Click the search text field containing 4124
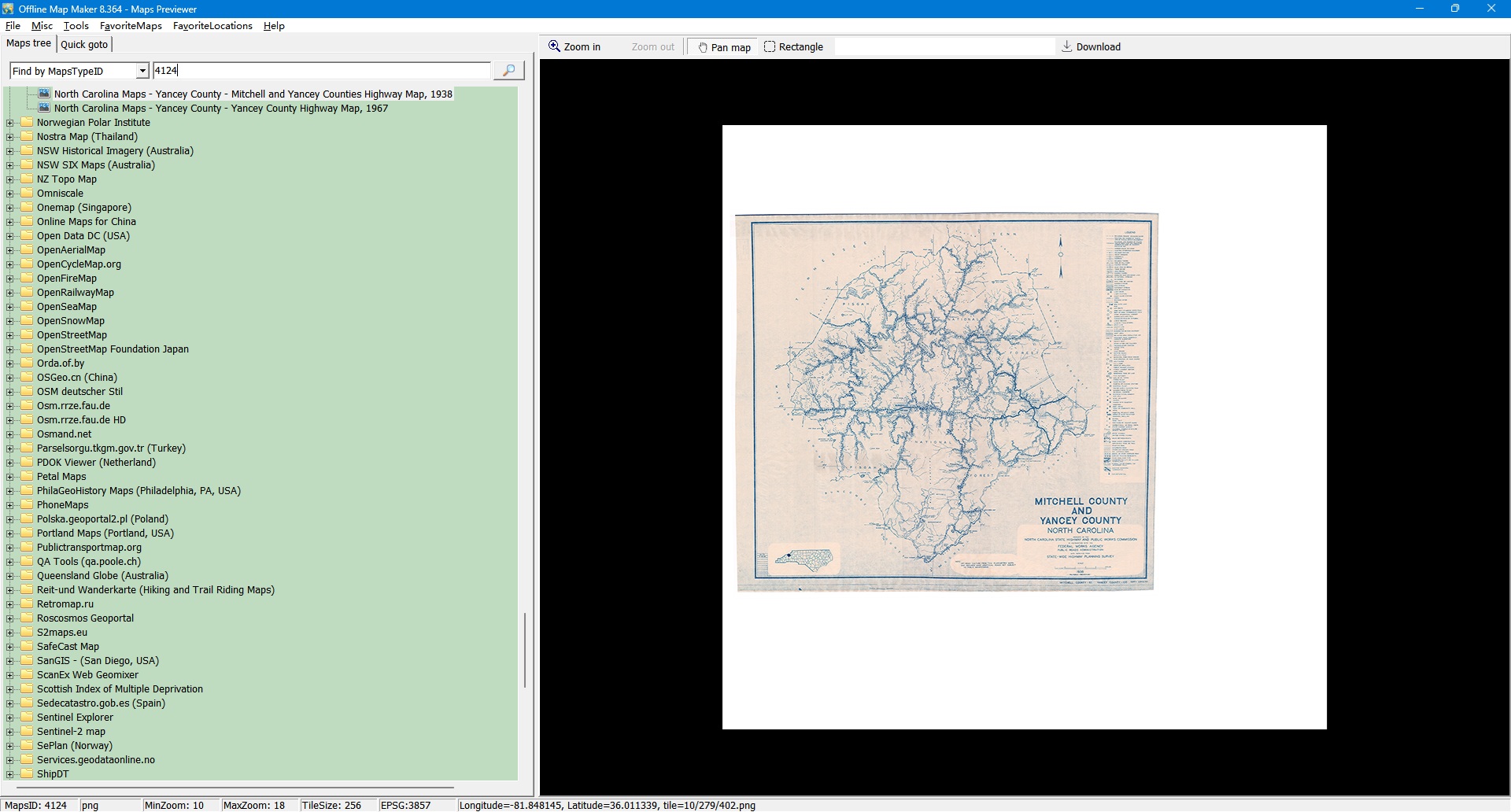Image resolution: width=1511 pixels, height=812 pixels. tap(321, 71)
